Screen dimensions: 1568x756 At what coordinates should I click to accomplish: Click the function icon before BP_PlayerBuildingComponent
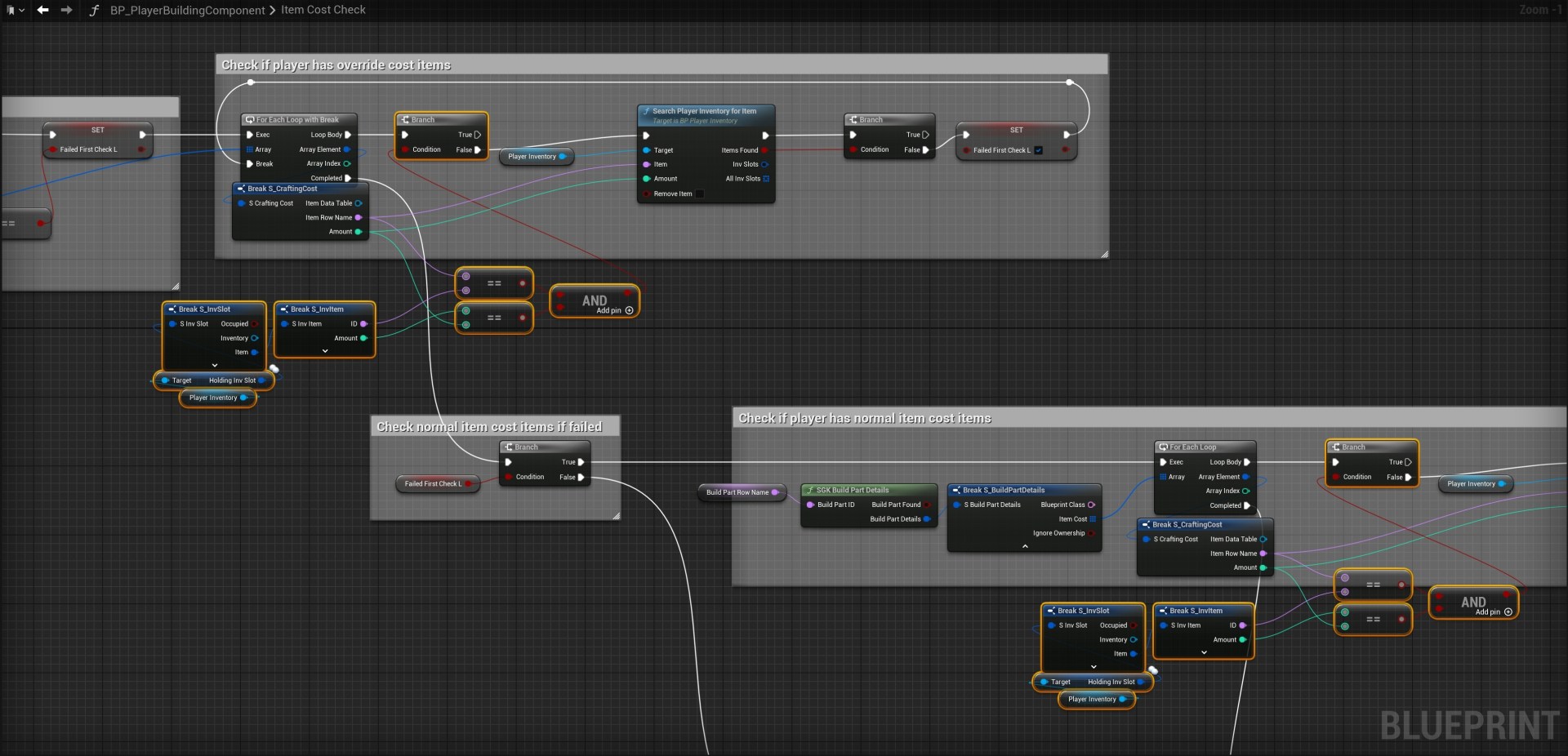coord(94,11)
